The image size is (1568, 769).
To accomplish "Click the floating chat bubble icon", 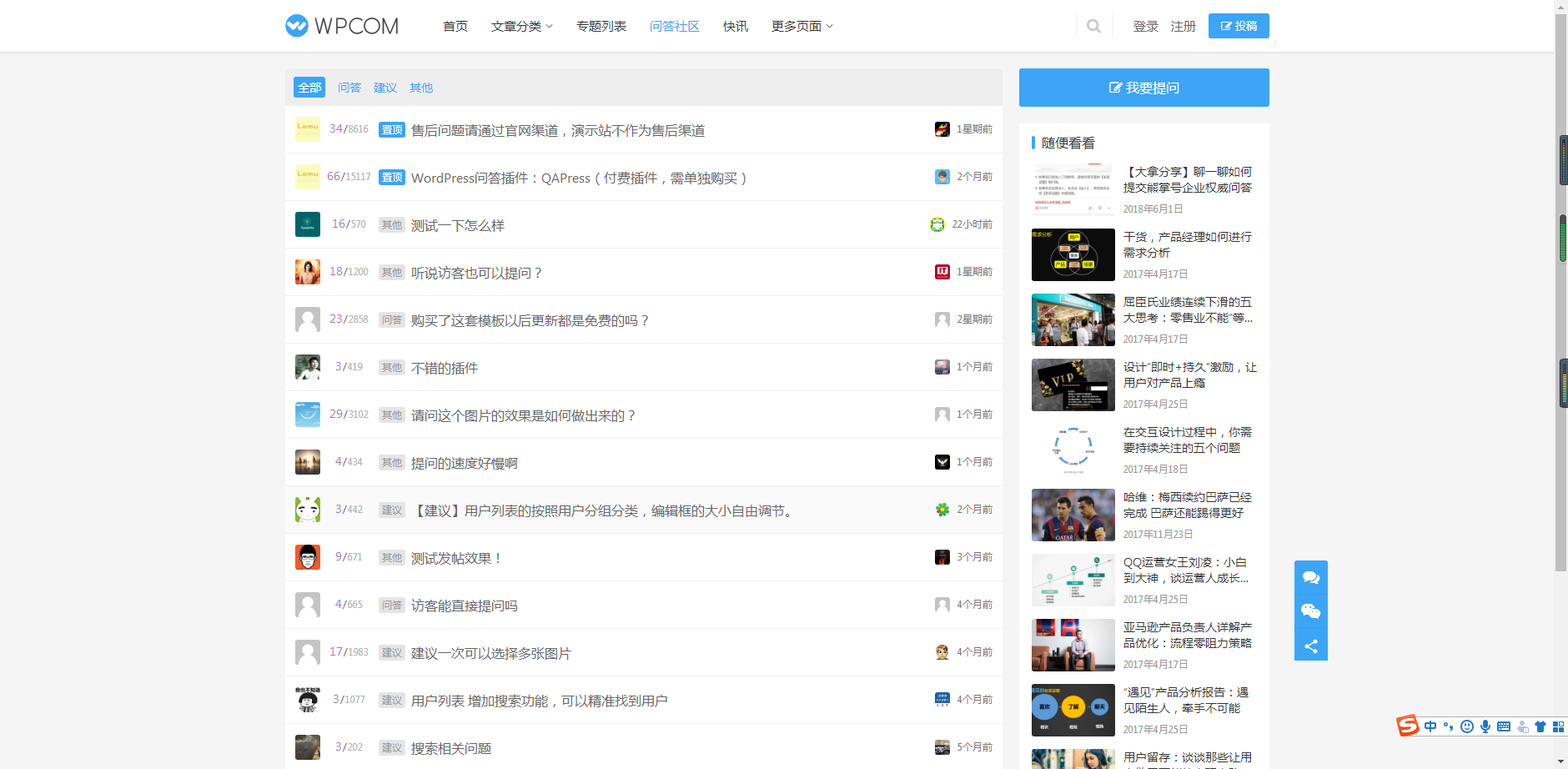I will [1311, 577].
